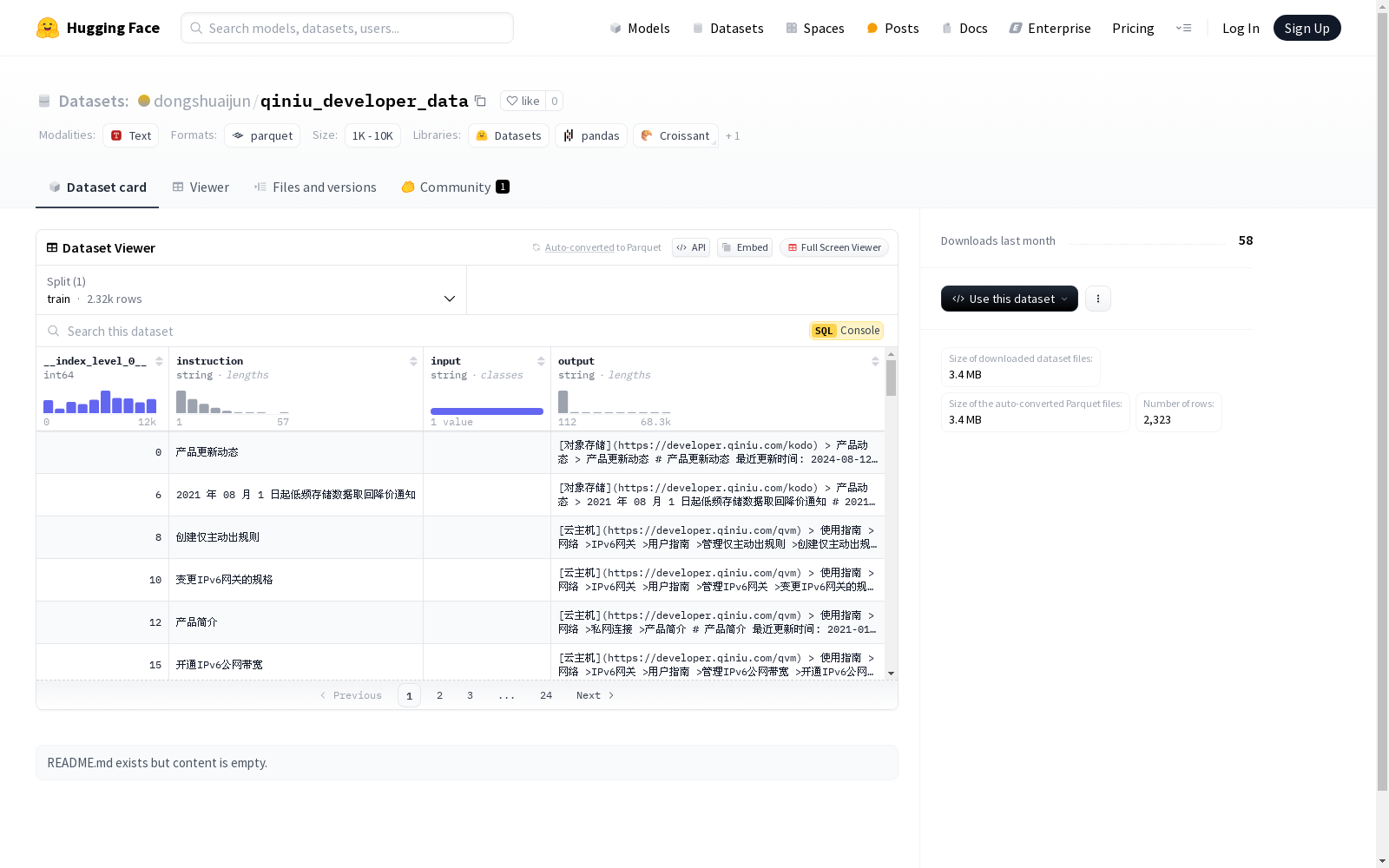The height and width of the screenshot is (868, 1389).
Task: Open the API button with code icon
Action: pos(691,247)
